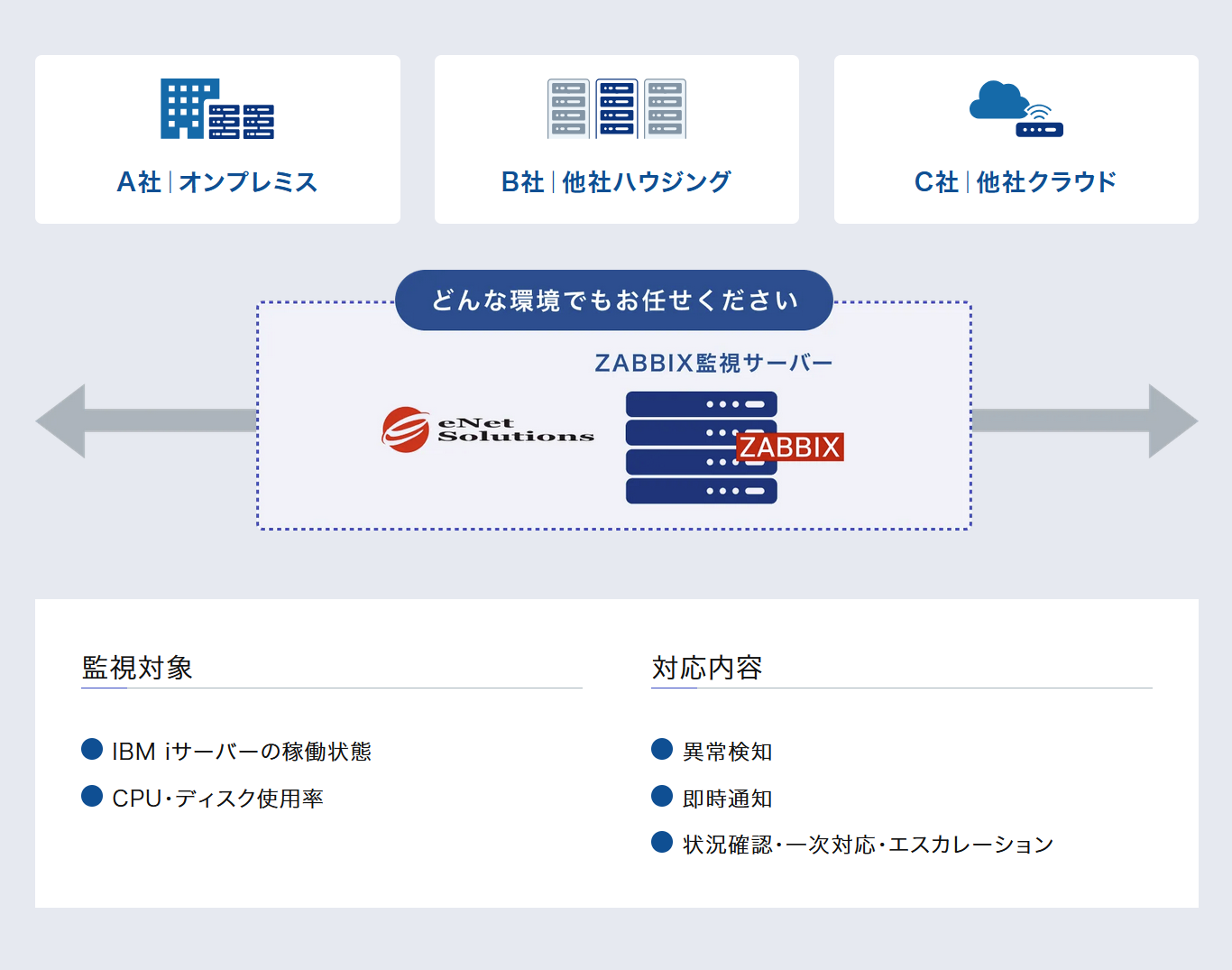Click the bullet beside 即時通知
This screenshot has width=1232, height=970.
[x=662, y=797]
